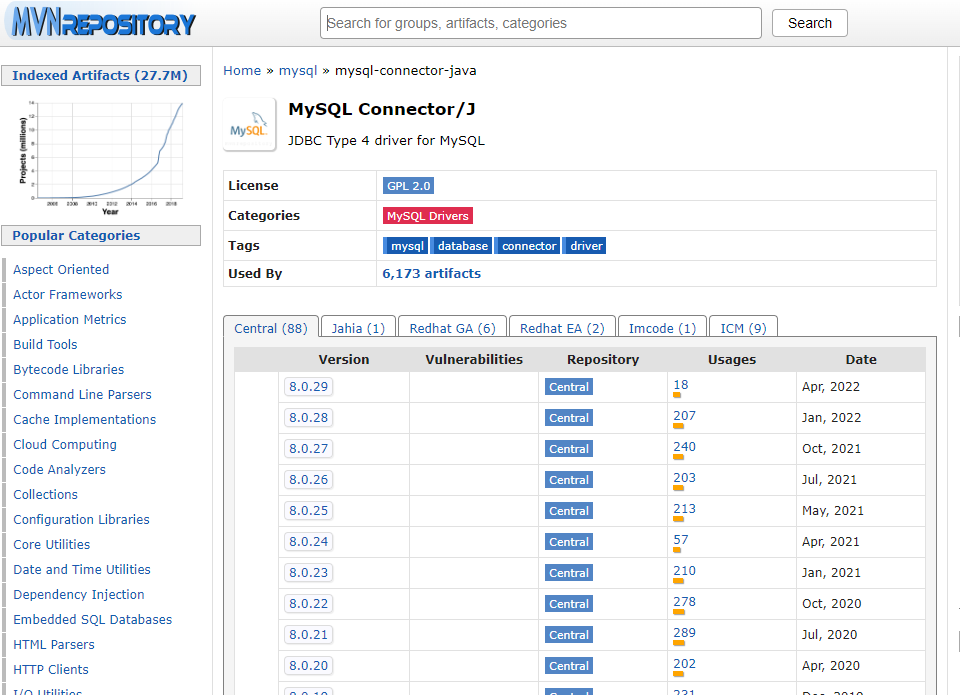Open the Dependency Injection category
Image resolution: width=960 pixels, height=695 pixels.
[x=79, y=595]
